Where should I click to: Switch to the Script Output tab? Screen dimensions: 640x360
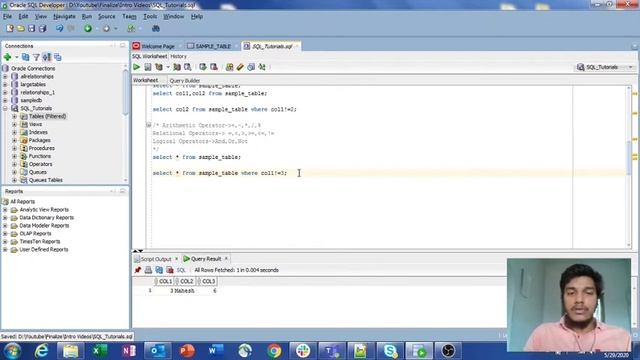pyautogui.click(x=156, y=259)
